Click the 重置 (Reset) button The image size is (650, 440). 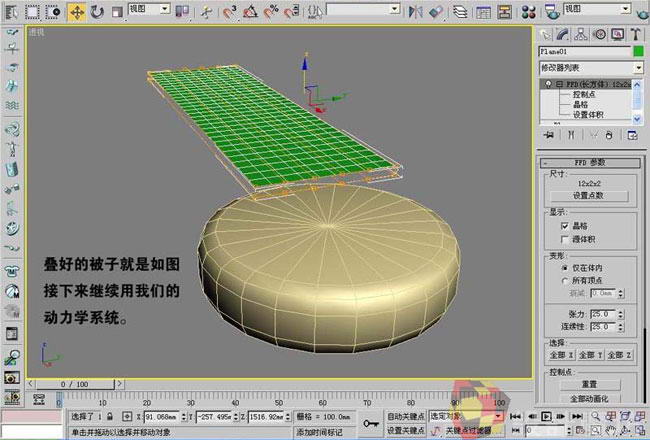click(x=594, y=384)
